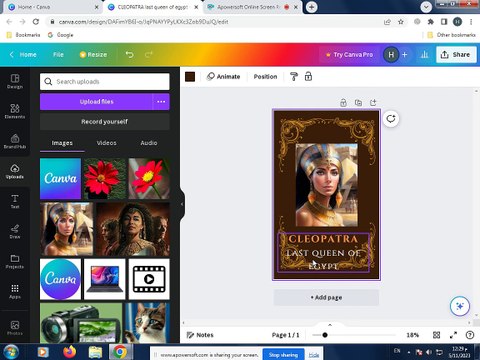Open the Animate option
The image size is (480, 360).
pyautogui.click(x=224, y=77)
